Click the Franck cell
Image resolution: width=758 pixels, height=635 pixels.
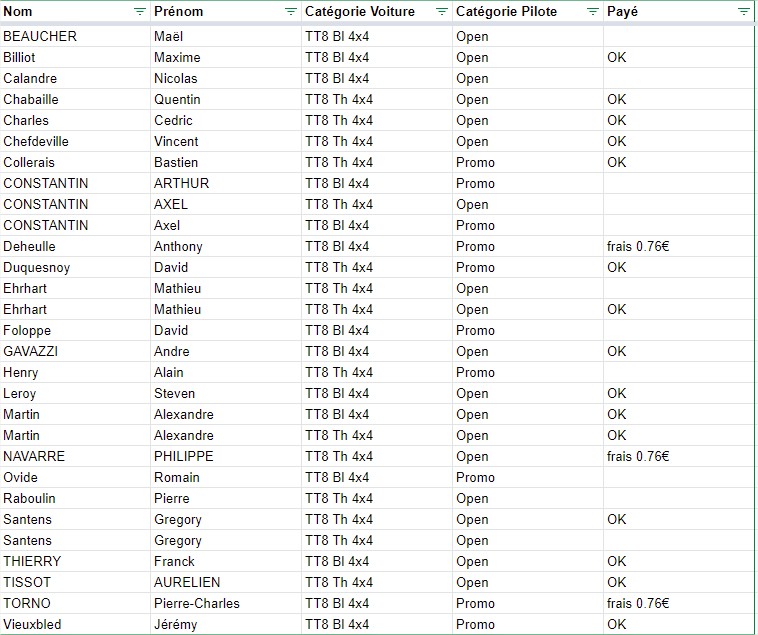pyautogui.click(x=226, y=562)
